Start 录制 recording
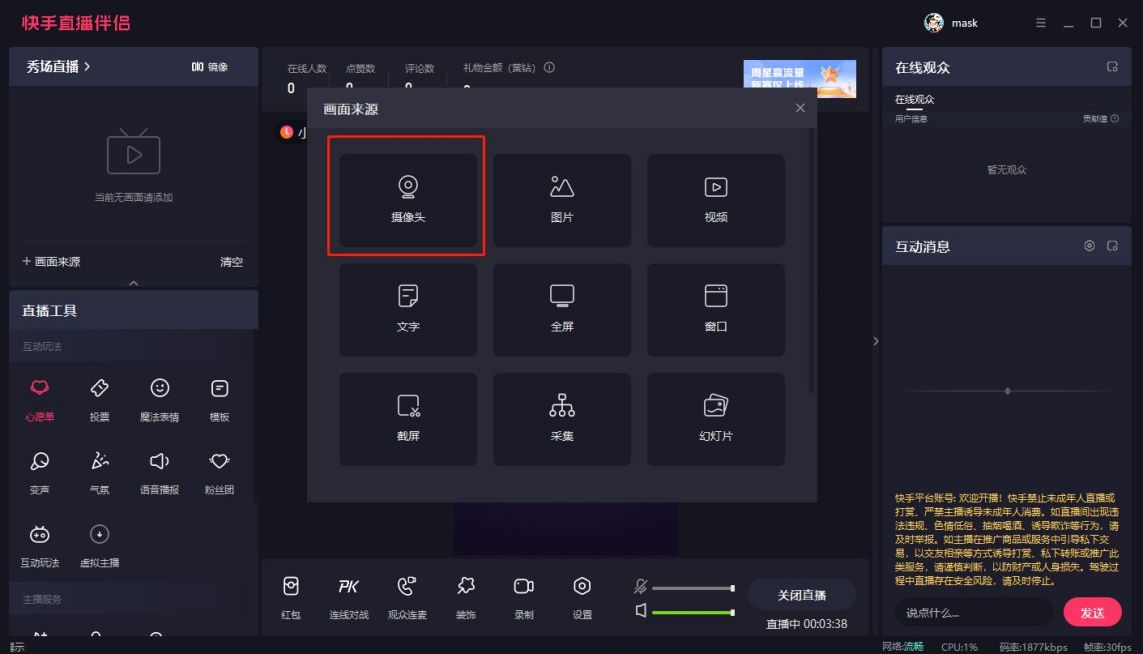 pyautogui.click(x=523, y=597)
